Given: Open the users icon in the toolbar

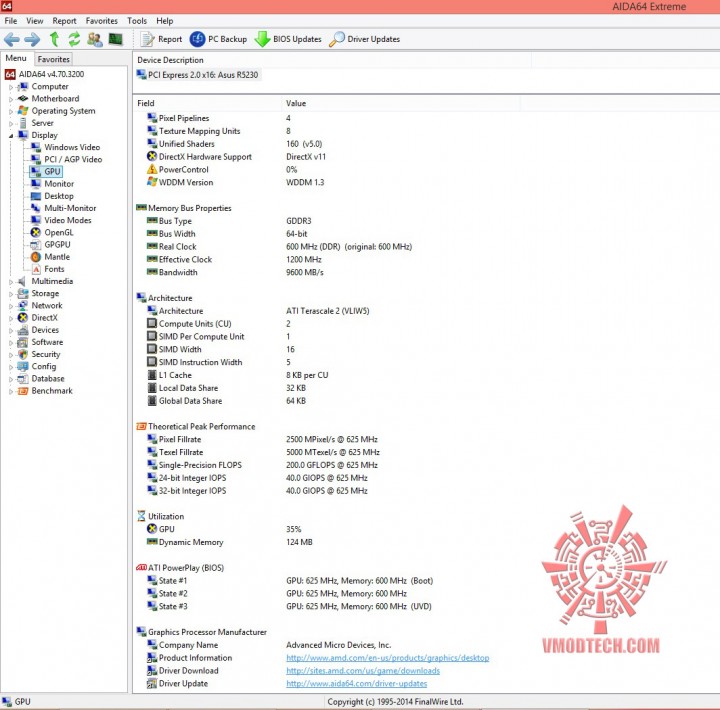Looking at the screenshot, I should tap(95, 39).
